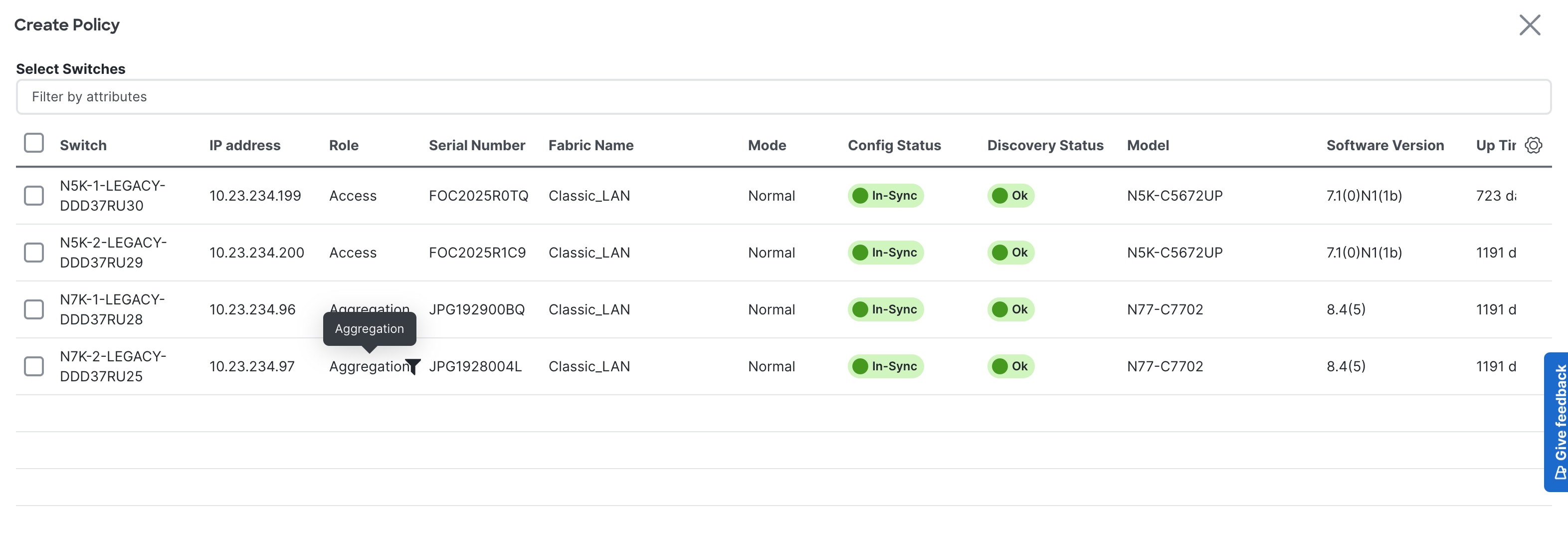Sort the table by the Role column
This screenshot has height=542, width=1568.
[343, 145]
